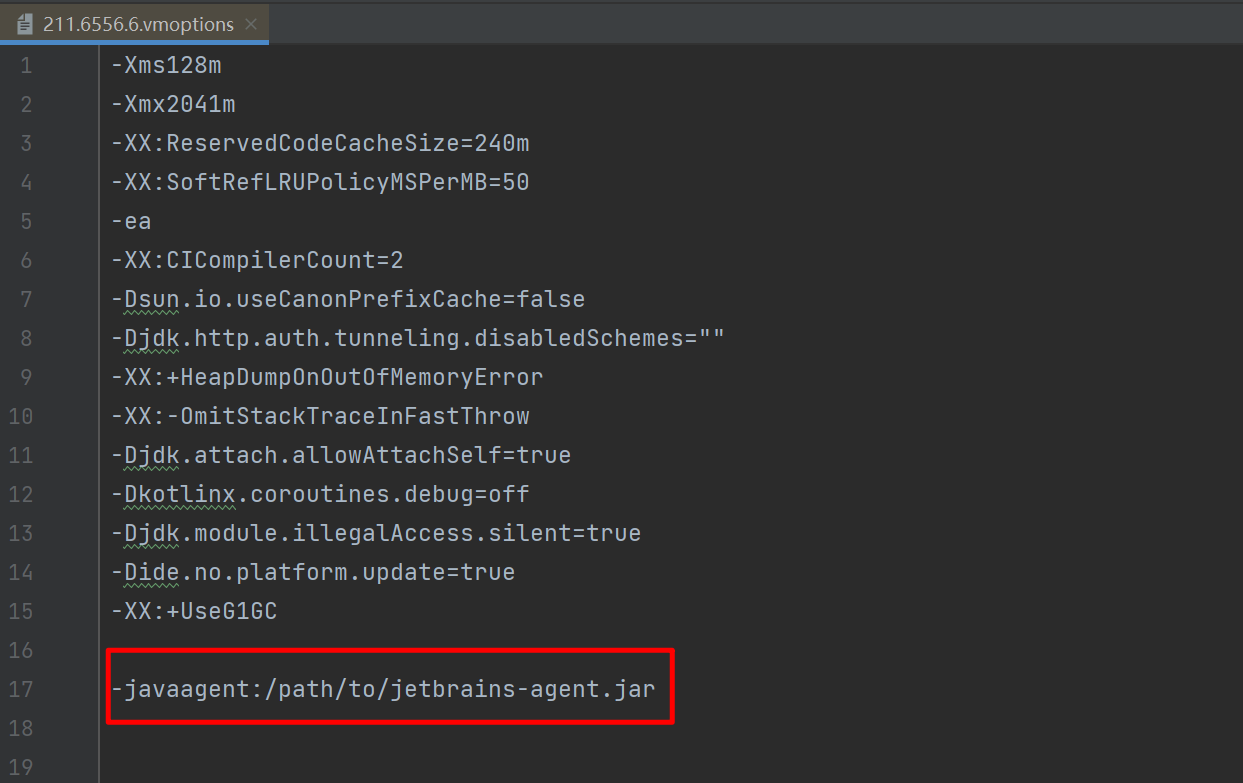Click the -XX:+UseG1GC line

pos(194,611)
